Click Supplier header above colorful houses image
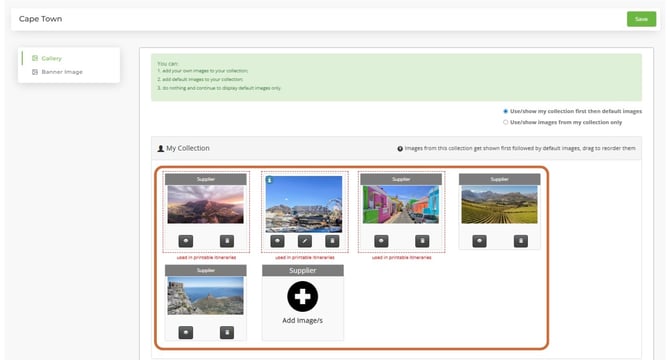 pos(401,179)
